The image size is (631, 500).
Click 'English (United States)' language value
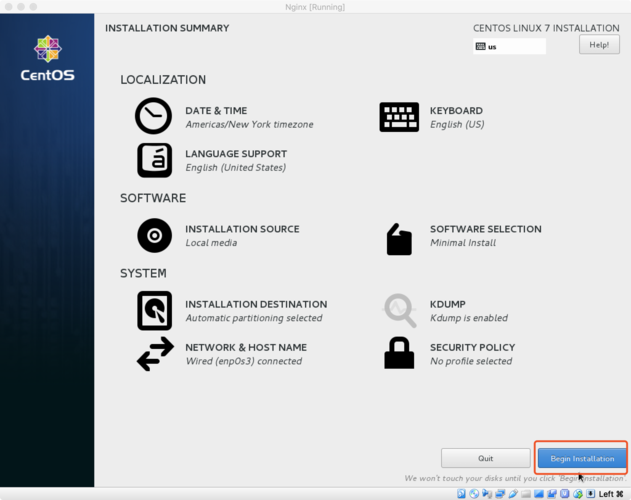coord(236,167)
